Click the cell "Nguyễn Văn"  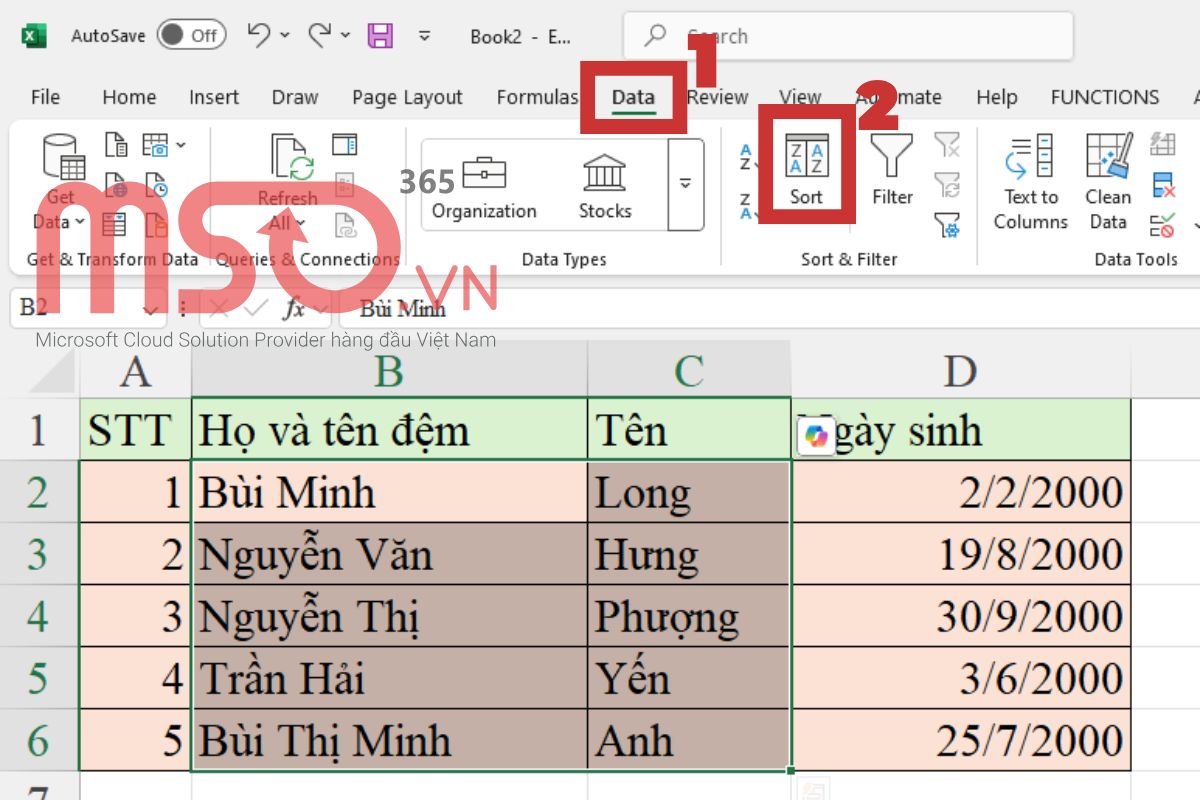coord(389,554)
